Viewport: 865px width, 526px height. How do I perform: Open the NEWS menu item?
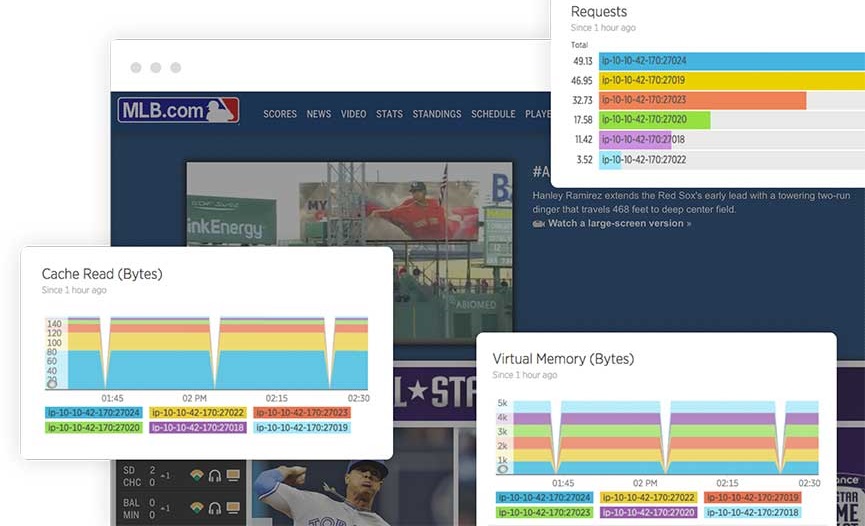[x=319, y=114]
